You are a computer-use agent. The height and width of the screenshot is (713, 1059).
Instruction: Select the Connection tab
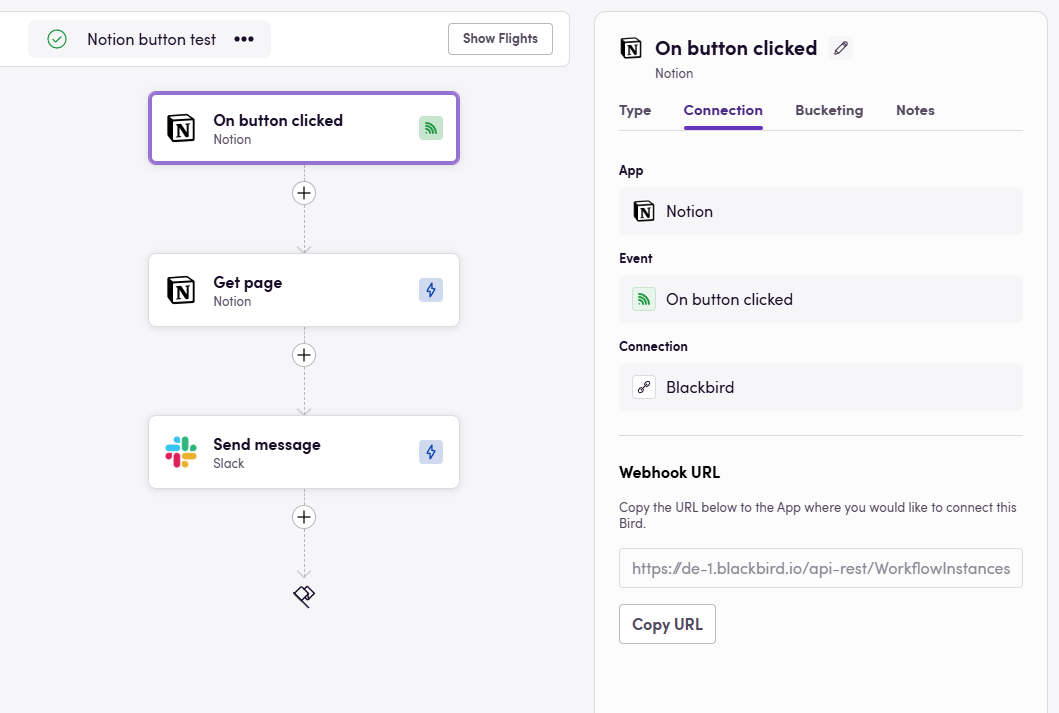tap(723, 111)
